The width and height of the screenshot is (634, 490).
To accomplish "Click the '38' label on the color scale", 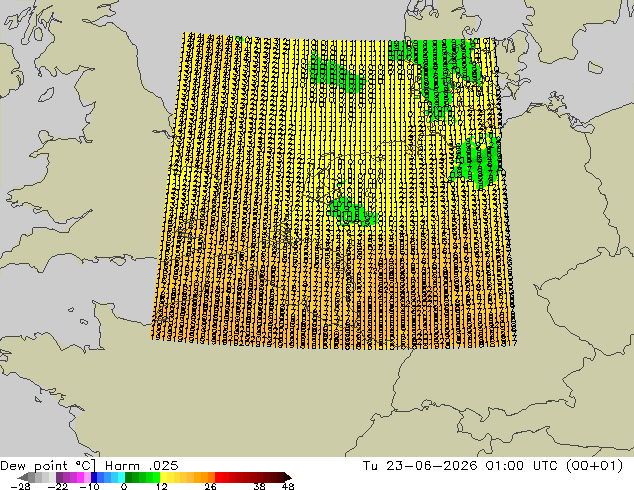I will coord(259,486).
